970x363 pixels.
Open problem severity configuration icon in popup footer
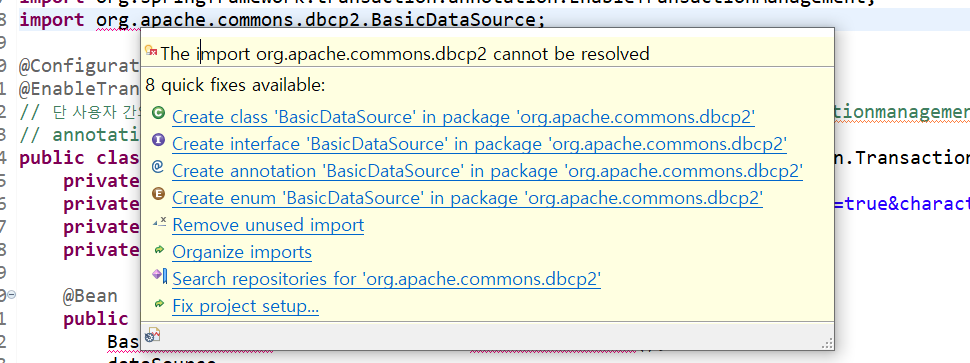tap(152, 336)
